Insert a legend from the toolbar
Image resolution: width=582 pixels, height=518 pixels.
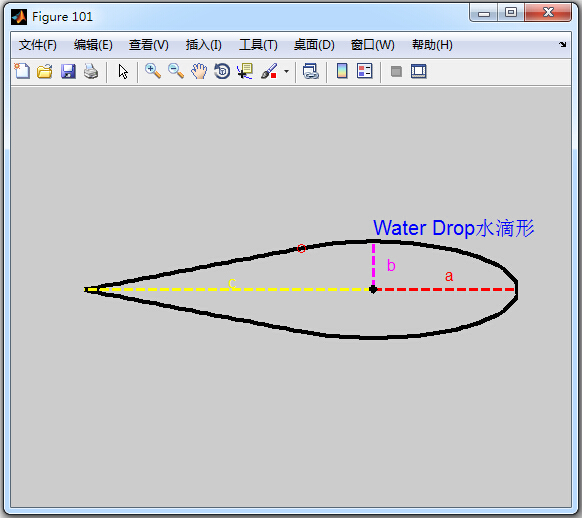(x=364, y=71)
